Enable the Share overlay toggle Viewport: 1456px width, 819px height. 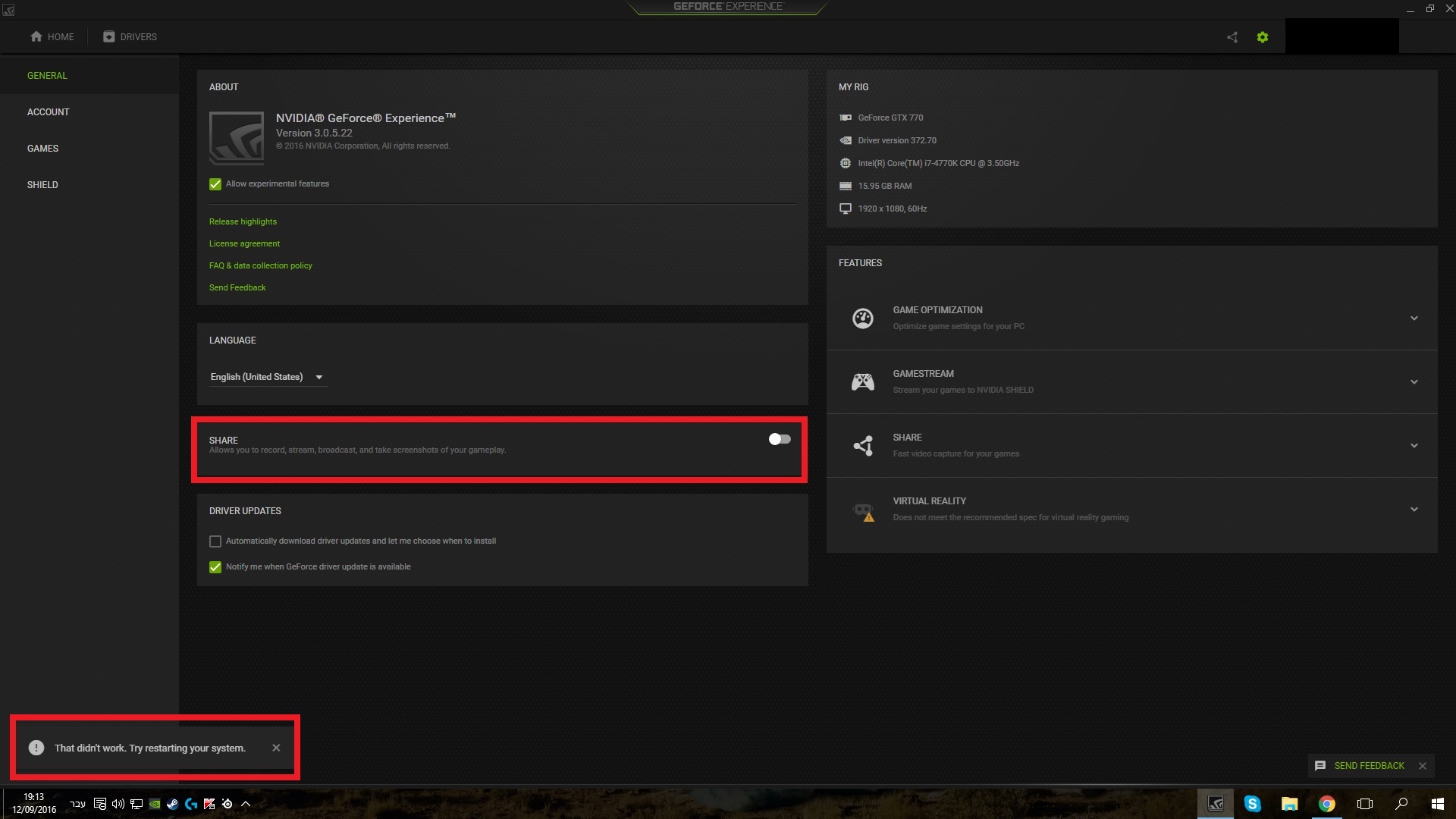point(779,439)
